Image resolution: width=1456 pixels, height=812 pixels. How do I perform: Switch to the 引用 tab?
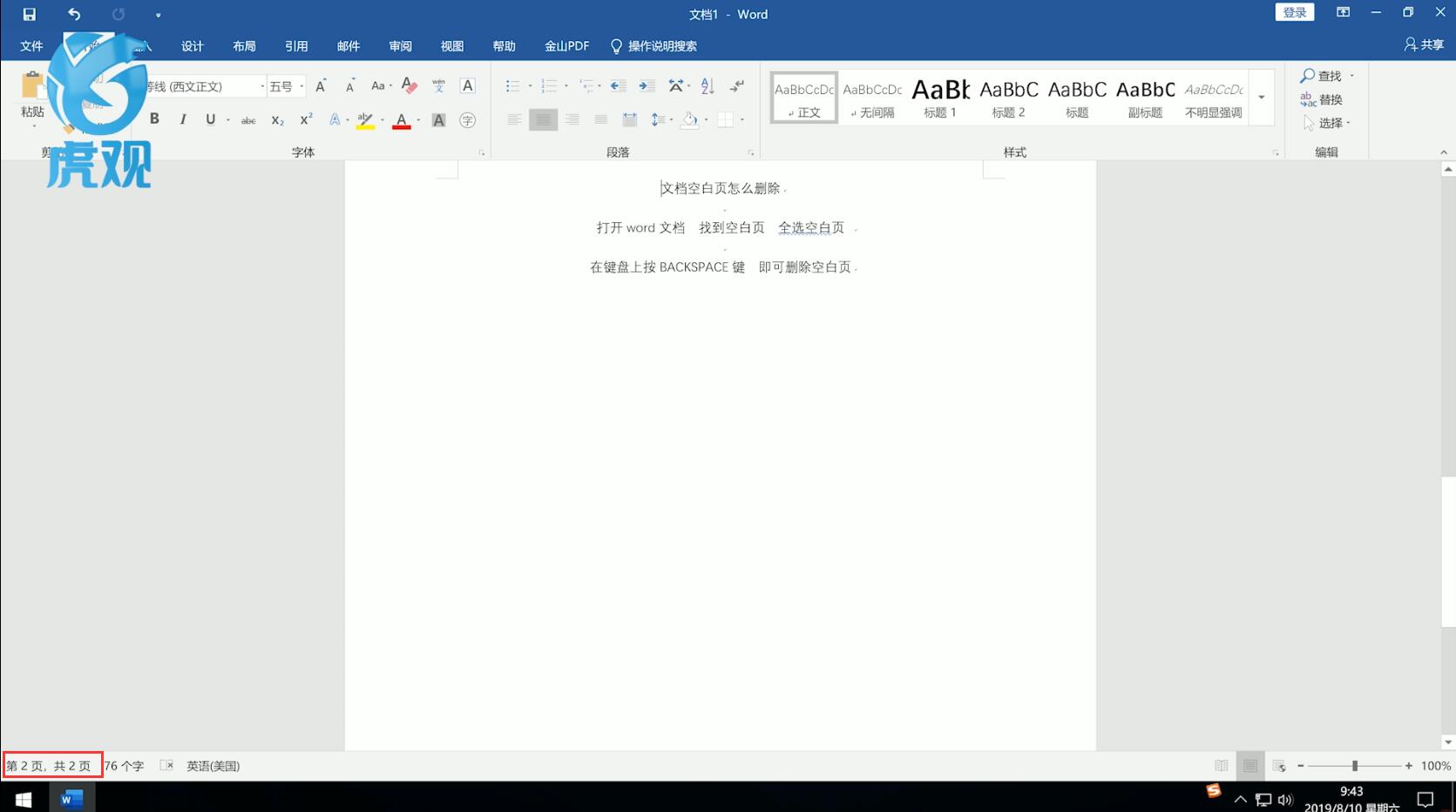(x=296, y=46)
